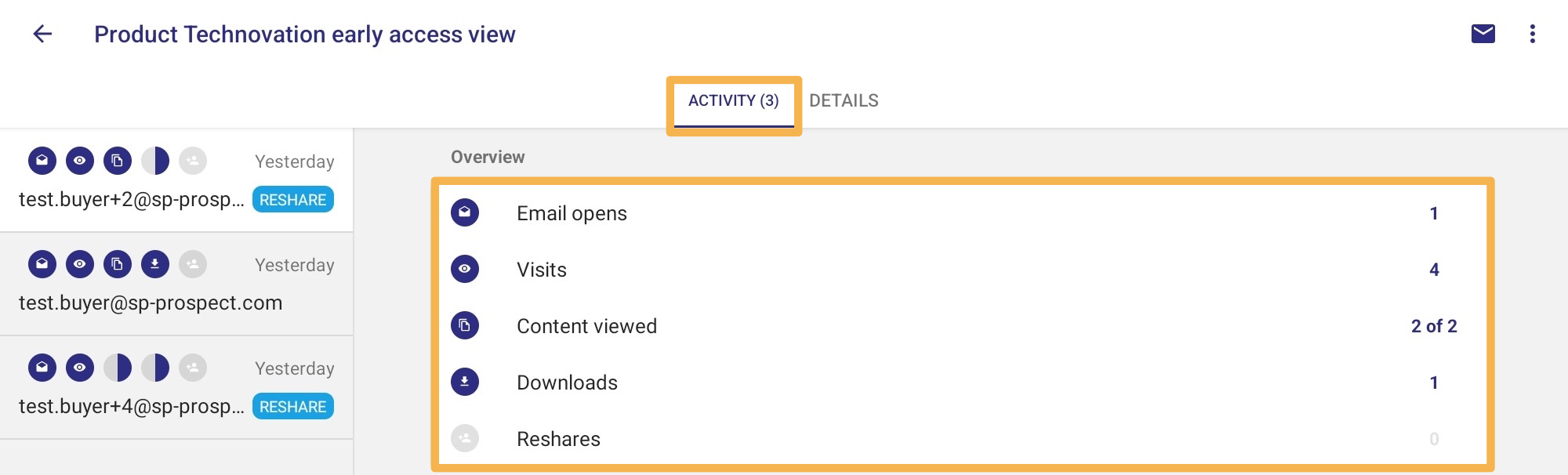Click the Email opens icon in Overview

click(x=465, y=212)
